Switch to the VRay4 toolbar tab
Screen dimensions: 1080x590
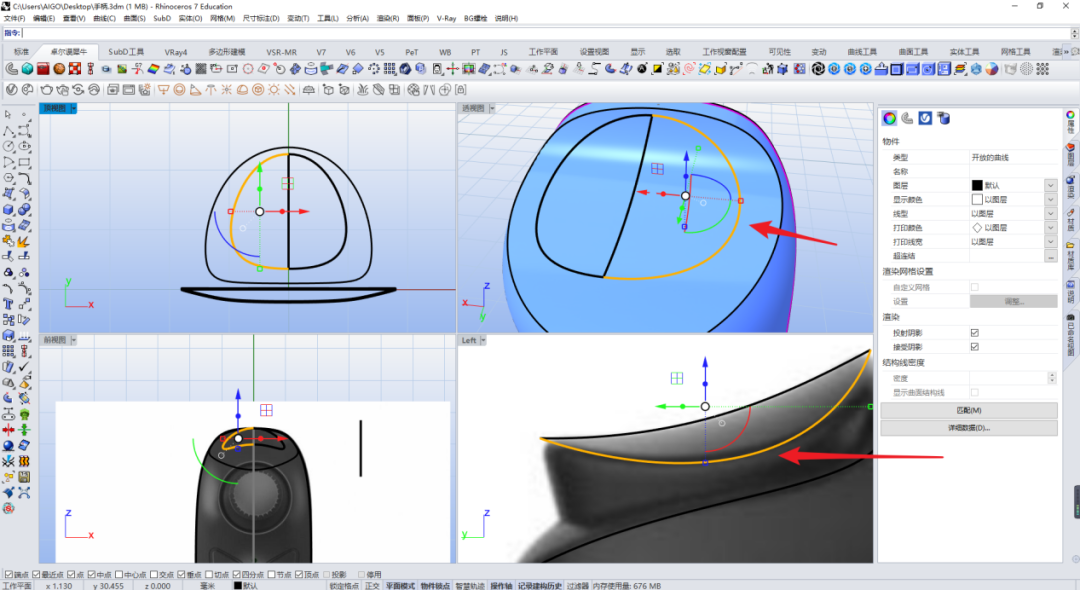(x=176, y=52)
